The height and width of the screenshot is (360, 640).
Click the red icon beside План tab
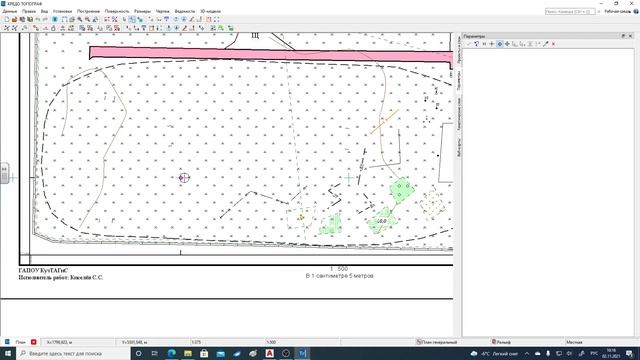point(33,342)
